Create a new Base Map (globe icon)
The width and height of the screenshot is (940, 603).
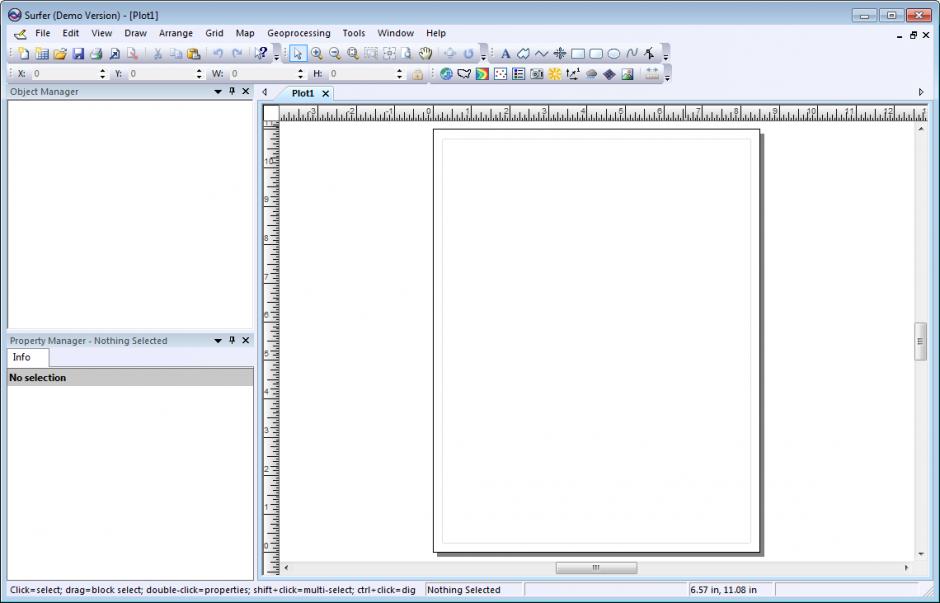(446, 74)
